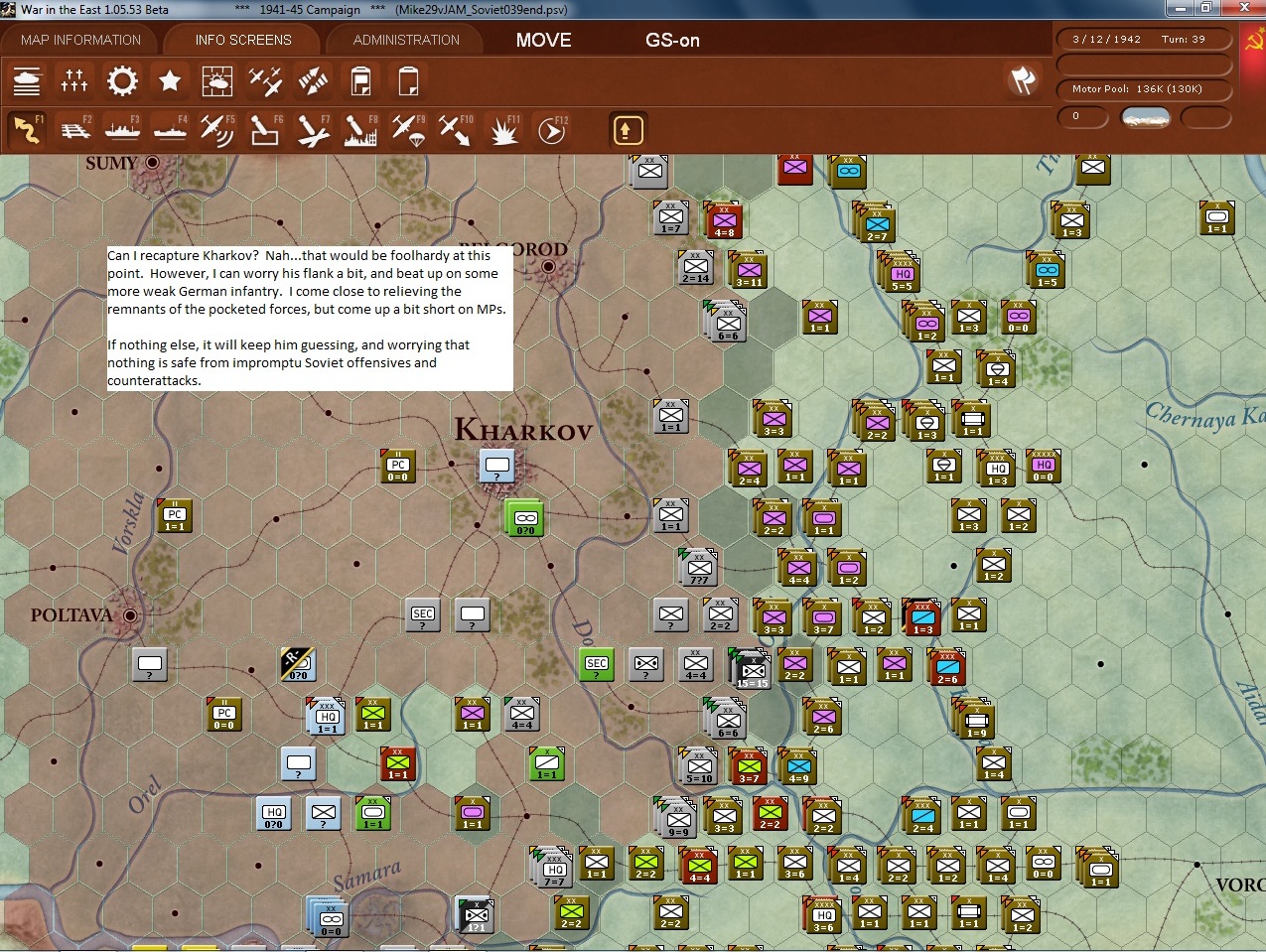Select the 2=7 blue unit stack

coord(876,223)
